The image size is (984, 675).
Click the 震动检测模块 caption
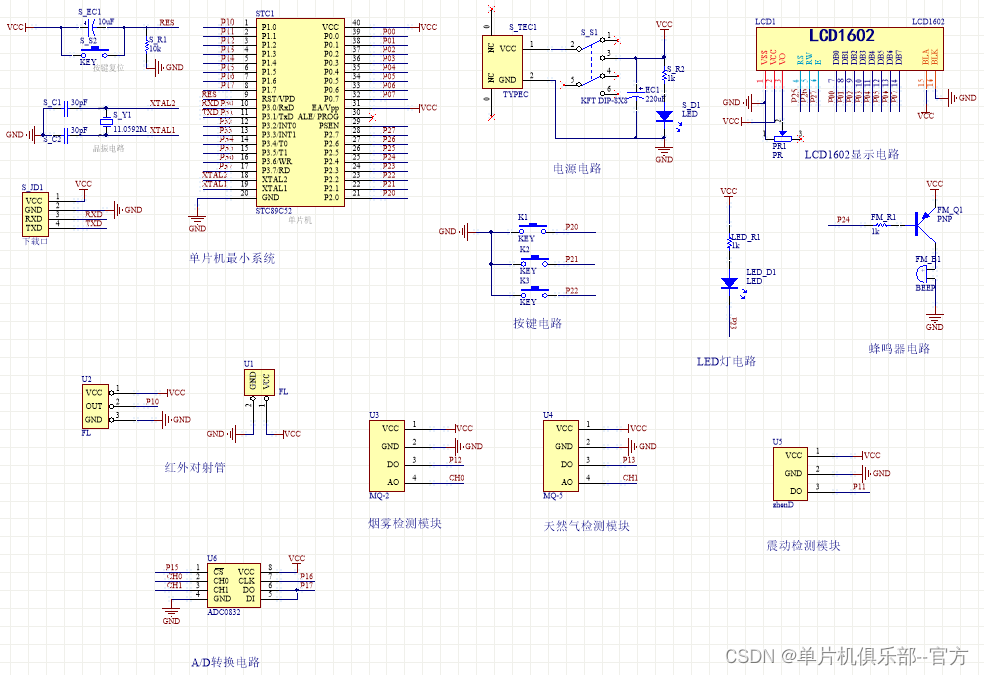[x=803, y=545]
